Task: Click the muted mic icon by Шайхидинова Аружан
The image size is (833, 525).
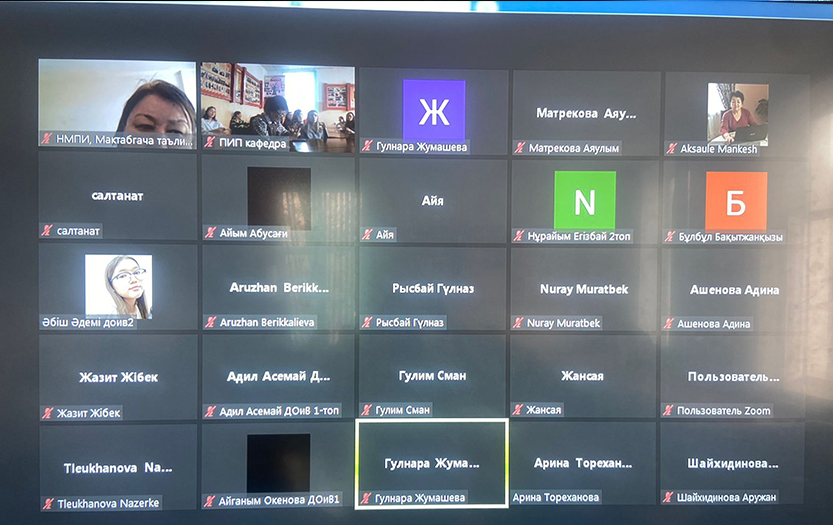Action: pos(666,497)
